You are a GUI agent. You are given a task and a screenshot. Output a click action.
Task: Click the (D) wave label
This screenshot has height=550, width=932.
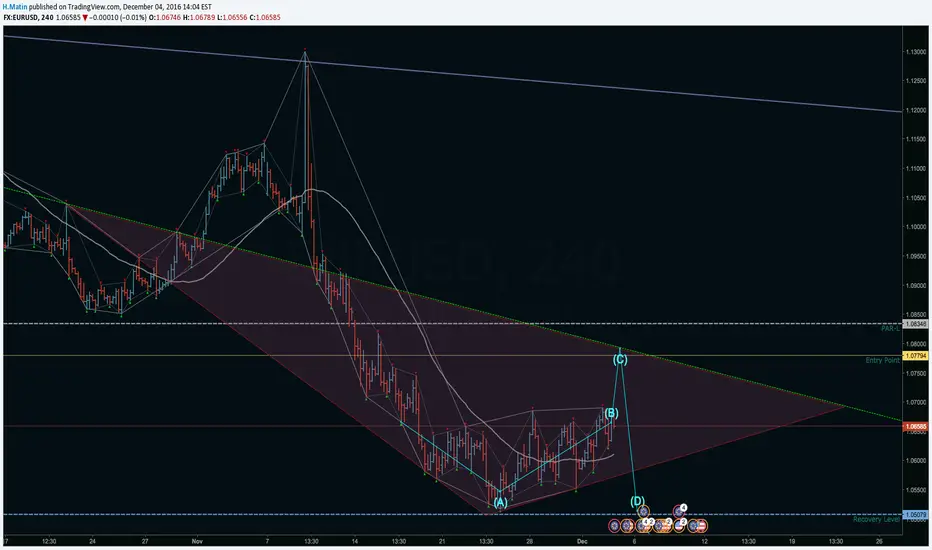pos(638,501)
